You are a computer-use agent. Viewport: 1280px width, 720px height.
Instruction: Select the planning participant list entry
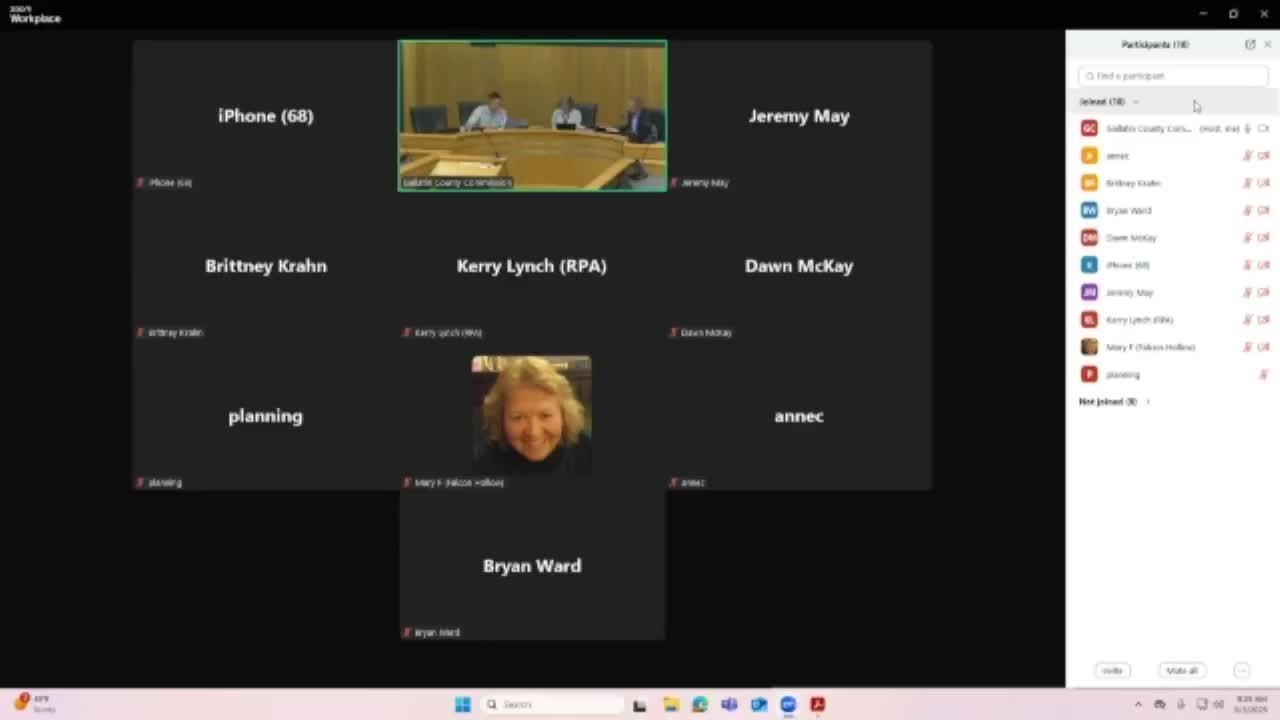click(1123, 375)
